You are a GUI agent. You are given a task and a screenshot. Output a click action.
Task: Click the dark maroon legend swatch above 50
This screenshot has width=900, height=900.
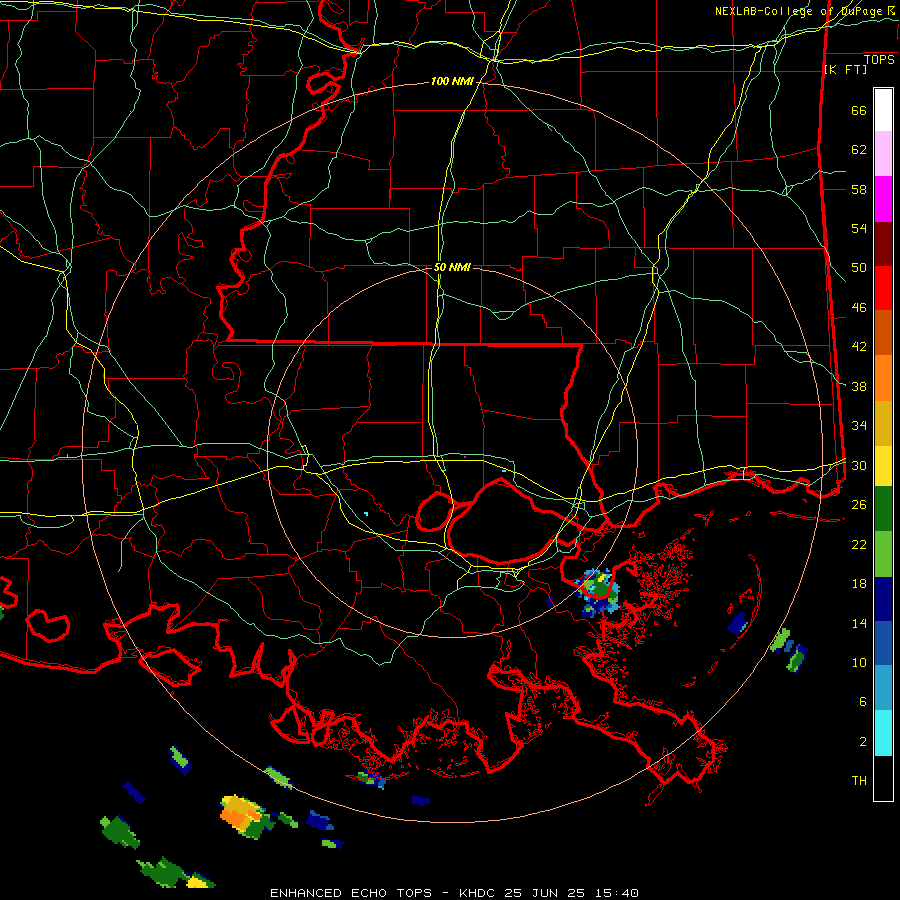883,245
